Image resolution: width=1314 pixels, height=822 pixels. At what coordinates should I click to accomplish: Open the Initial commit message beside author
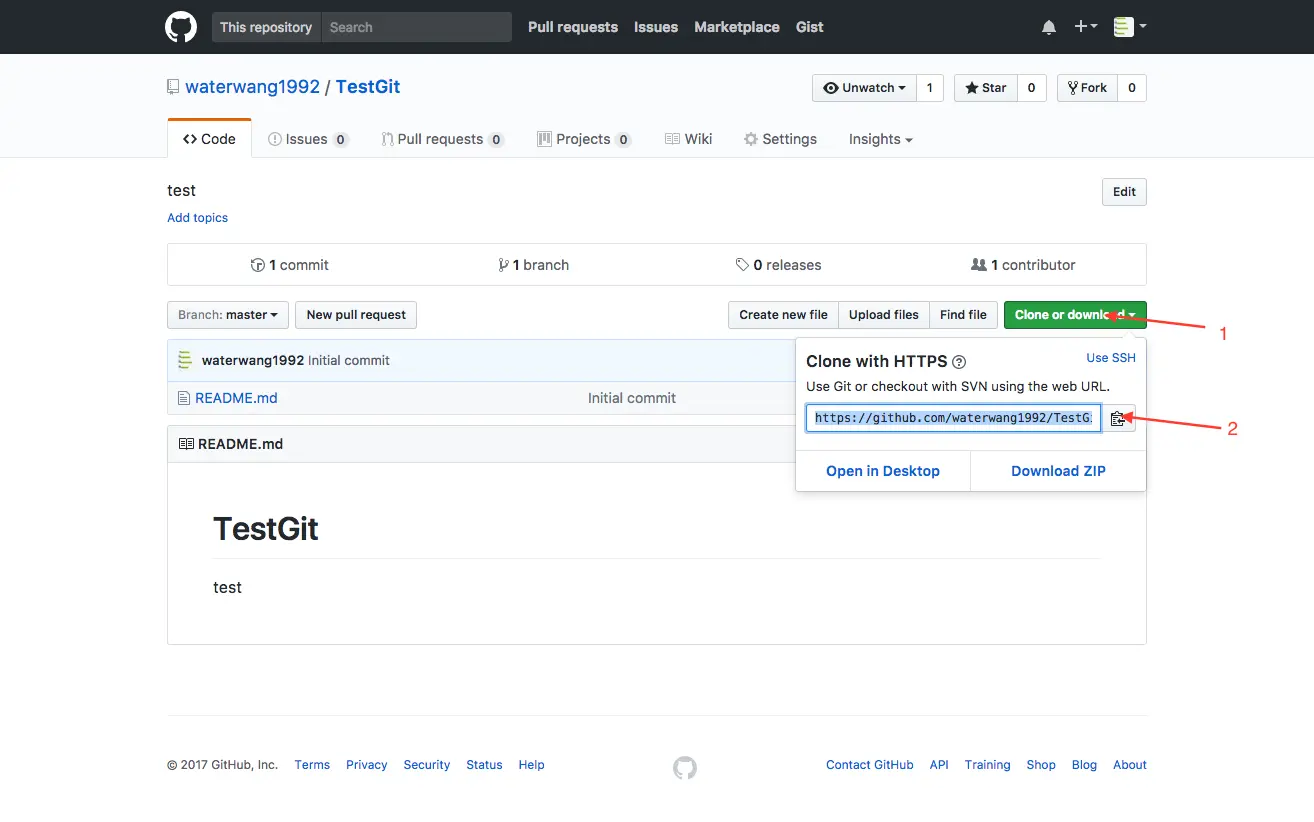point(349,360)
